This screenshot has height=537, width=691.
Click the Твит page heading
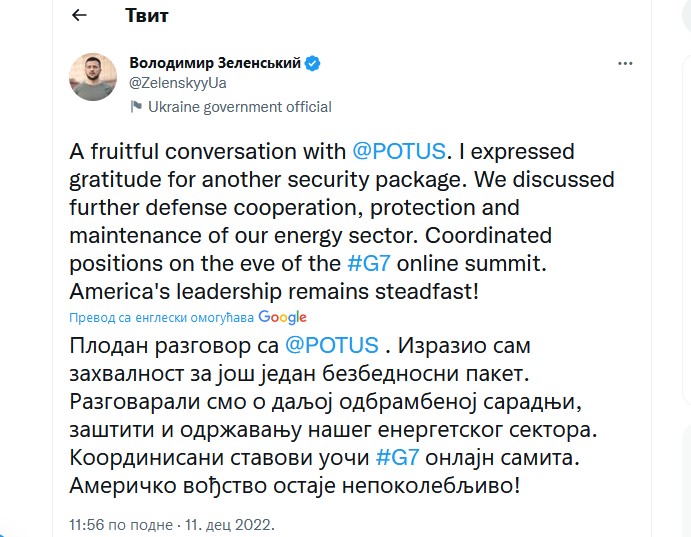coord(147,16)
